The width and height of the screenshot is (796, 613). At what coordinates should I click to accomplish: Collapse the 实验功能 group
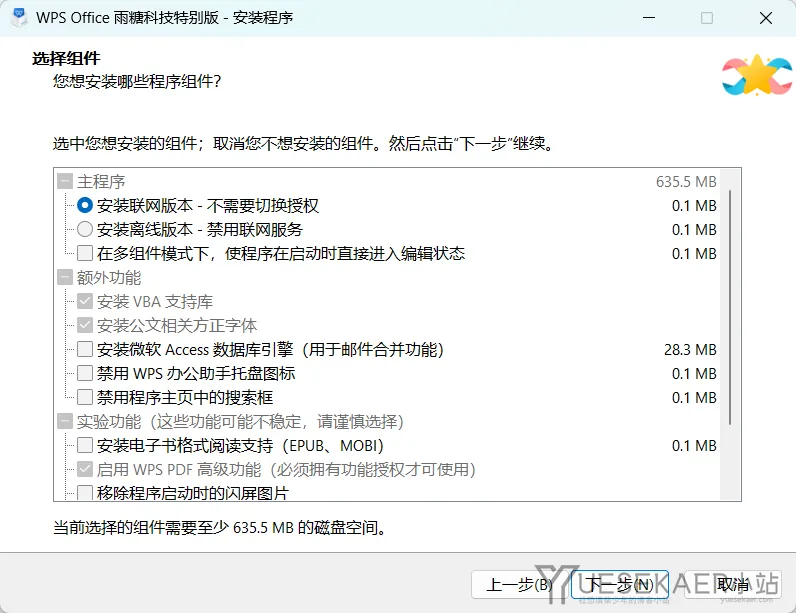pos(65,421)
